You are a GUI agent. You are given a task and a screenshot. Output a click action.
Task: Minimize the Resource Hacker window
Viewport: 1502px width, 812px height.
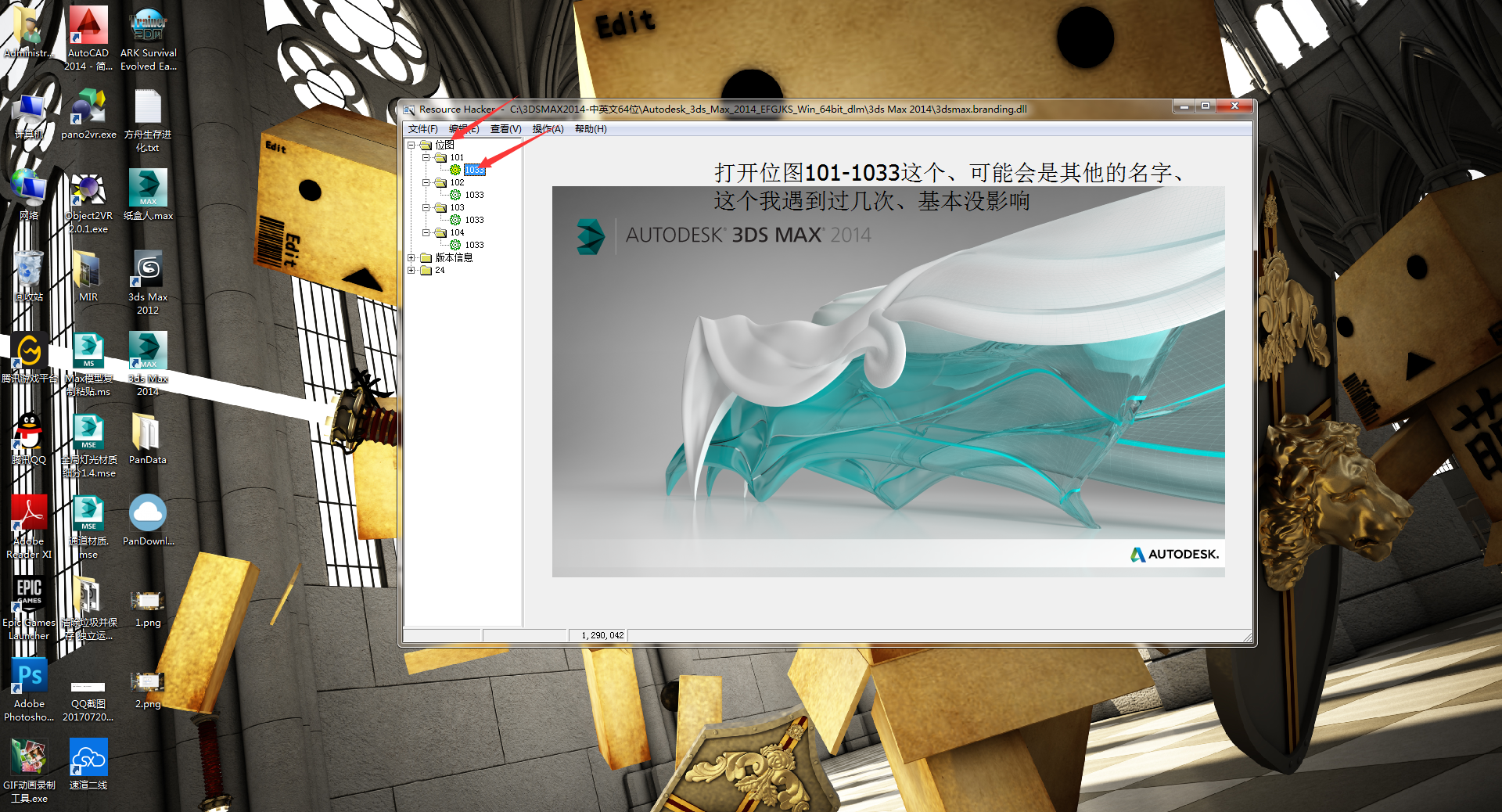pos(1184,106)
